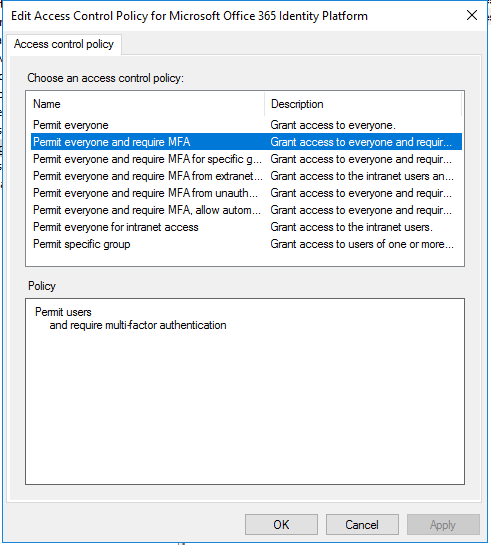Close the Edit Access Control Policy dialog
Image resolution: width=491 pixels, height=545 pixels.
pyautogui.click(x=472, y=15)
